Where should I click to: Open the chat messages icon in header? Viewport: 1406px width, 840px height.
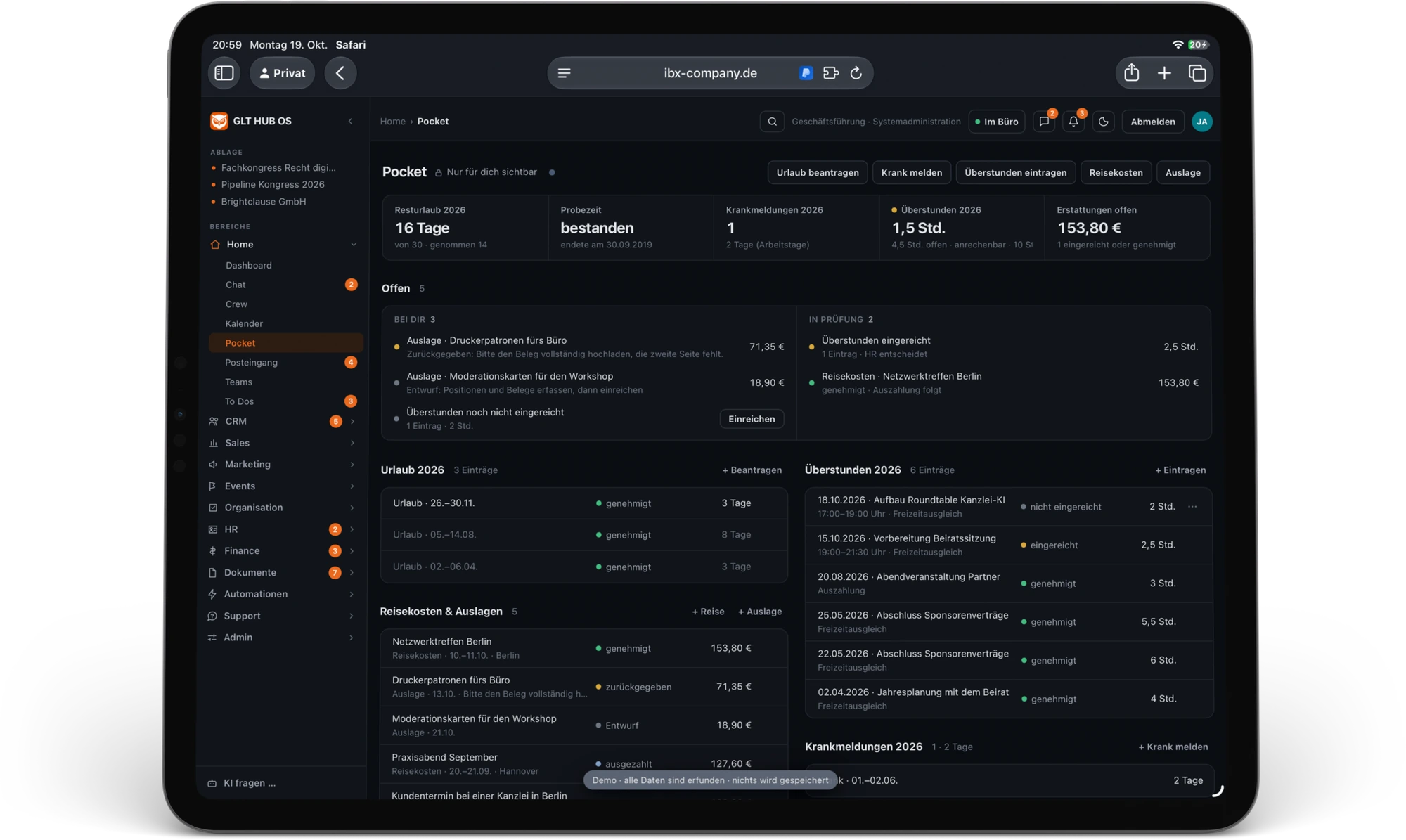pos(1044,122)
